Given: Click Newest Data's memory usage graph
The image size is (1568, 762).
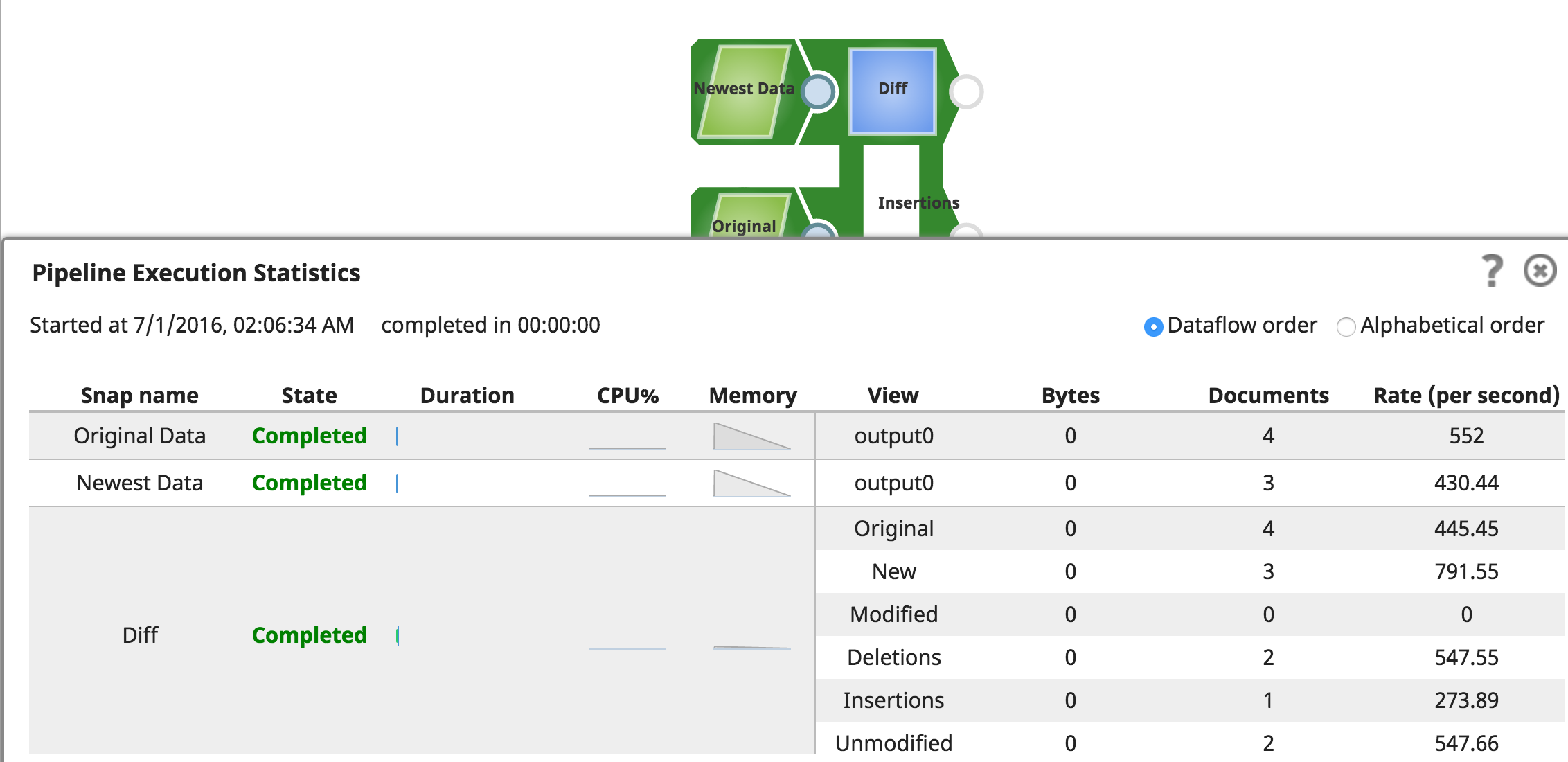Looking at the screenshot, I should coord(751,484).
